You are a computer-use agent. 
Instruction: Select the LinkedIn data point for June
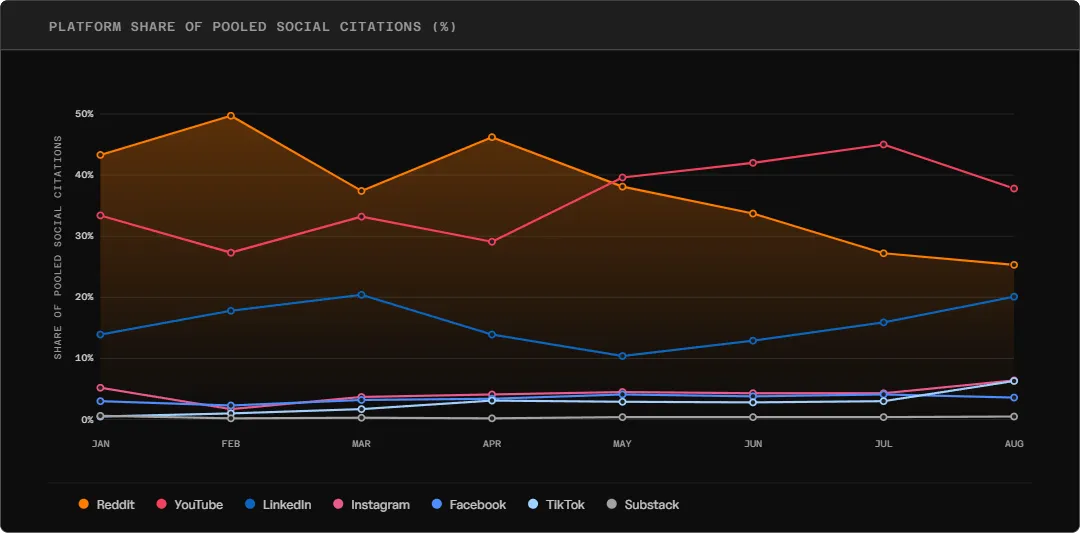click(753, 341)
